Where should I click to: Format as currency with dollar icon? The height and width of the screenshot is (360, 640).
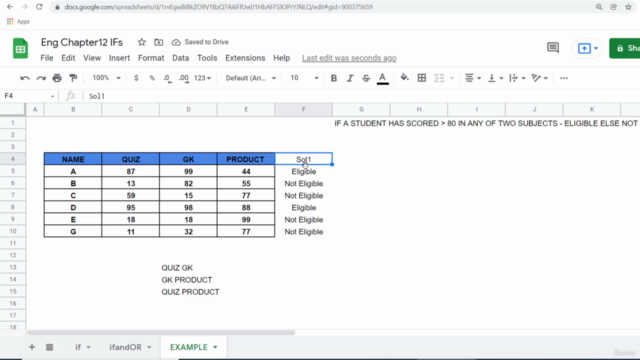coord(136,78)
